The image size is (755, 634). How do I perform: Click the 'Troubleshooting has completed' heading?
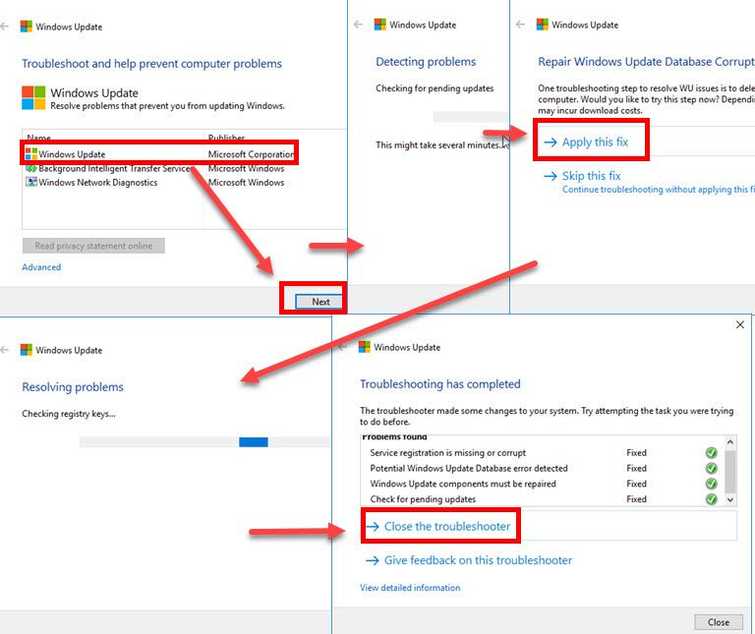(x=440, y=384)
